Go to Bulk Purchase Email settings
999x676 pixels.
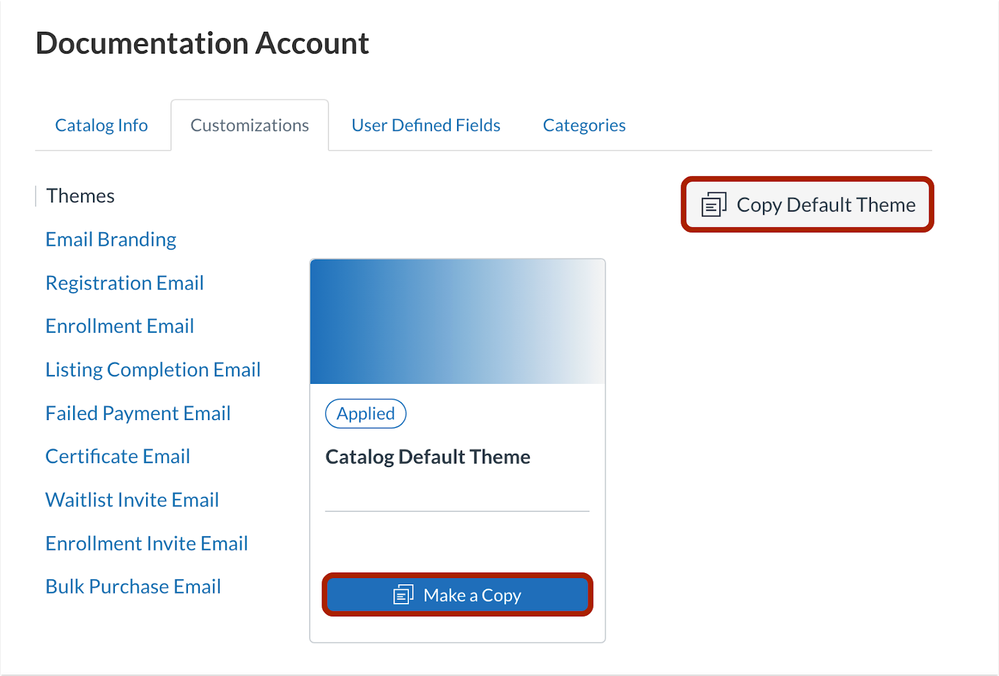coord(133,587)
